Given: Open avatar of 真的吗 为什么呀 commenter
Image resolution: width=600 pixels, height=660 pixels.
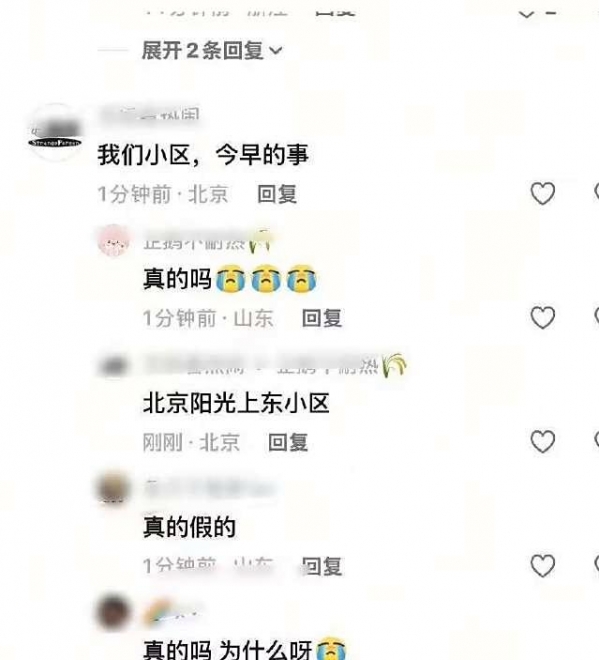Looking at the screenshot, I should [x=113, y=612].
